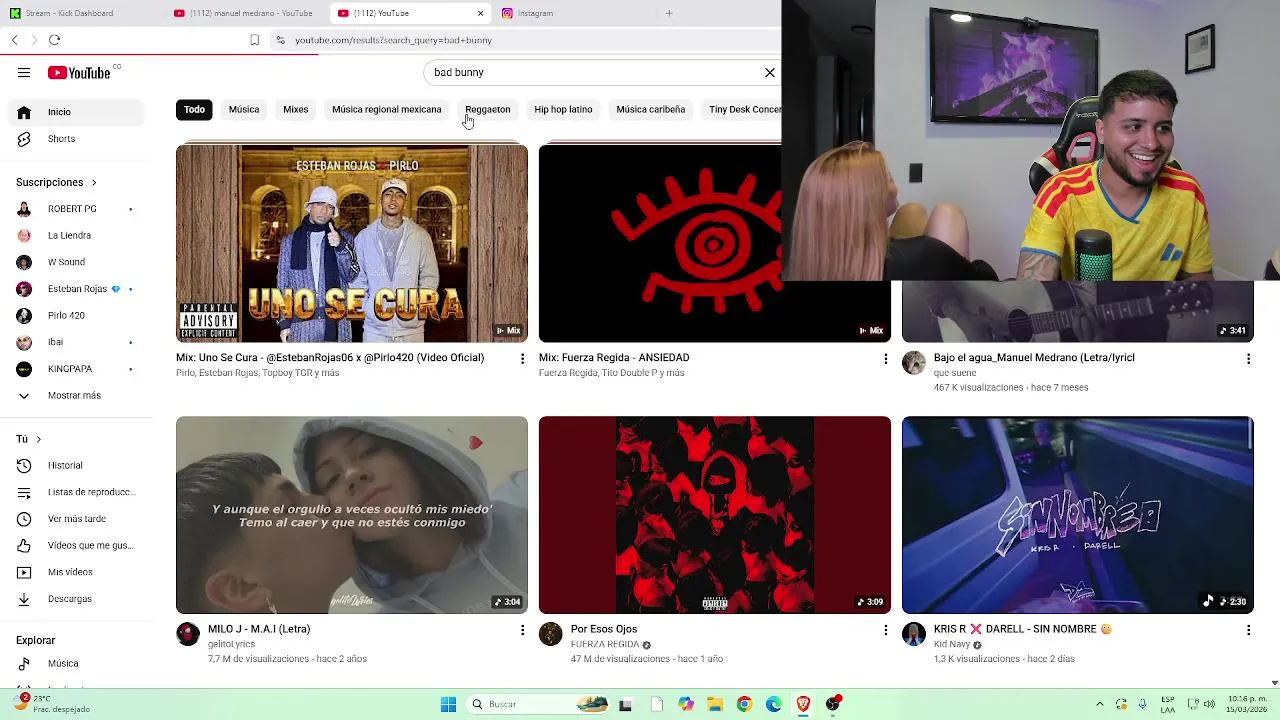Open Videos que me gustan

click(x=78, y=545)
